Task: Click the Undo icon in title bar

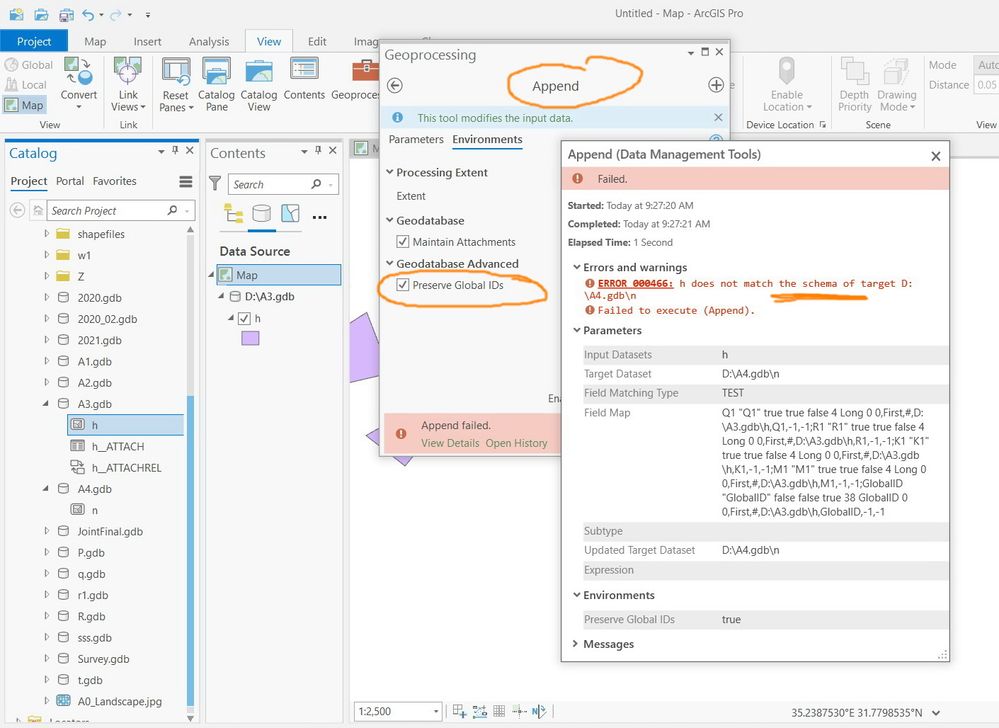Action: tap(89, 14)
